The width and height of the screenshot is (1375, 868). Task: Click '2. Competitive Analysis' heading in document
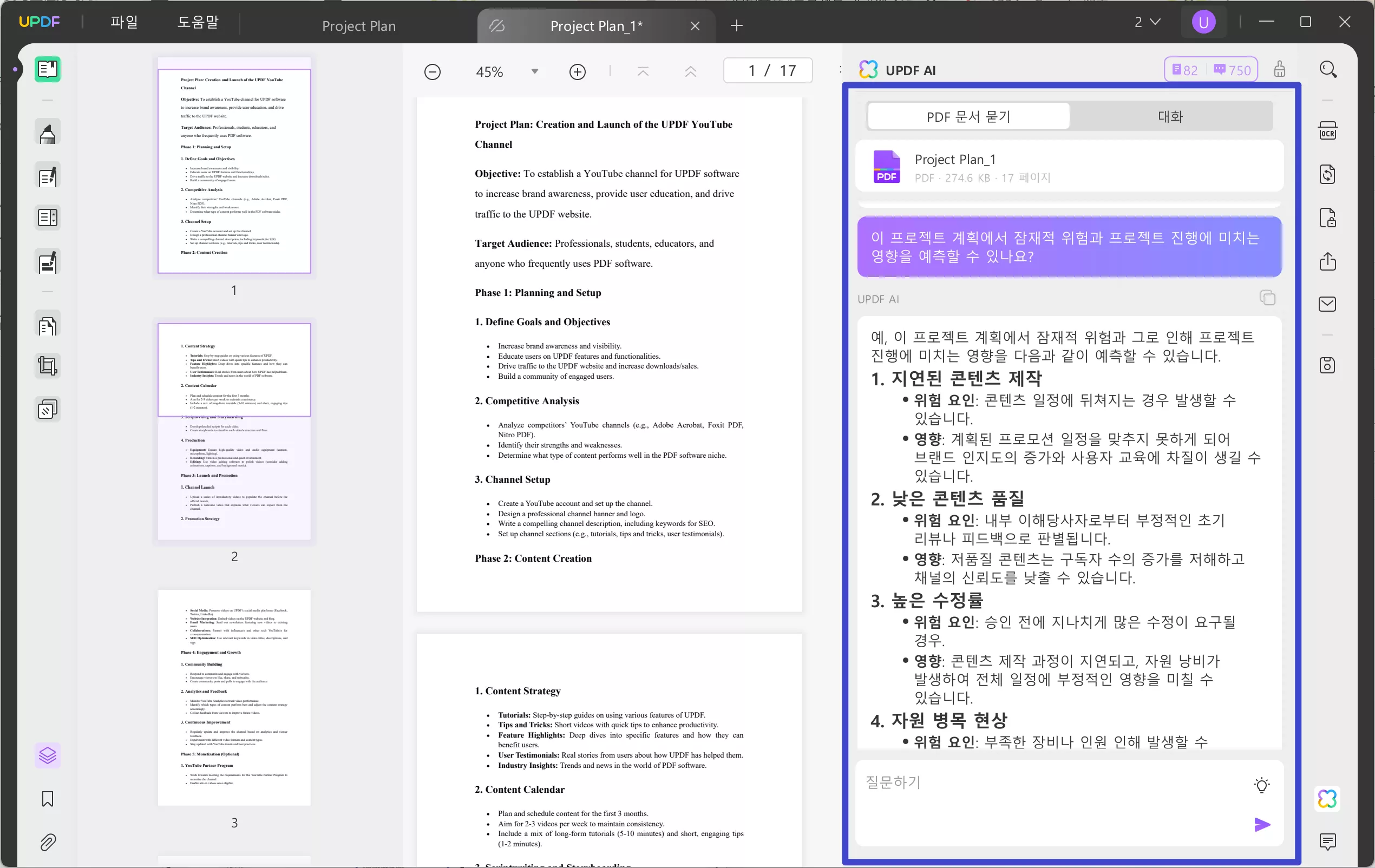pyautogui.click(x=527, y=401)
